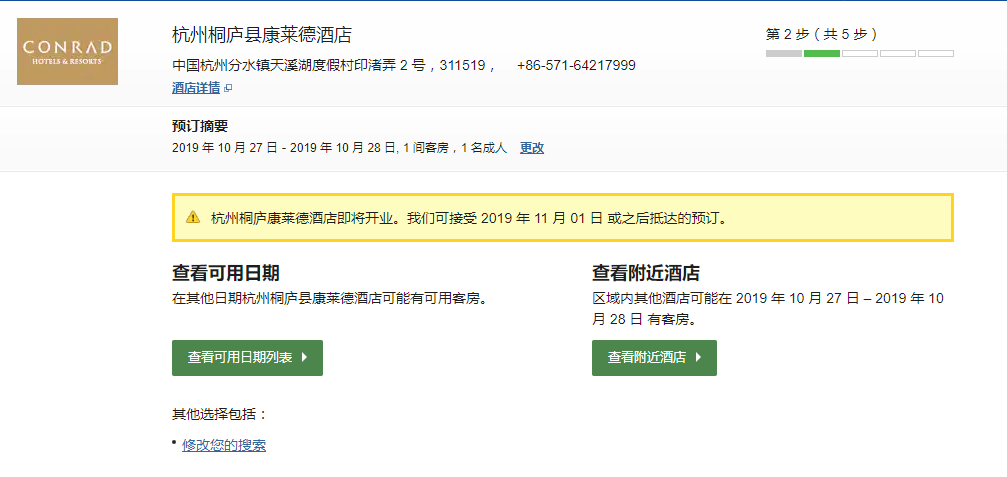The height and width of the screenshot is (477, 1007).
Task: Click the 查看附近酒店 green button
Action: 654,358
